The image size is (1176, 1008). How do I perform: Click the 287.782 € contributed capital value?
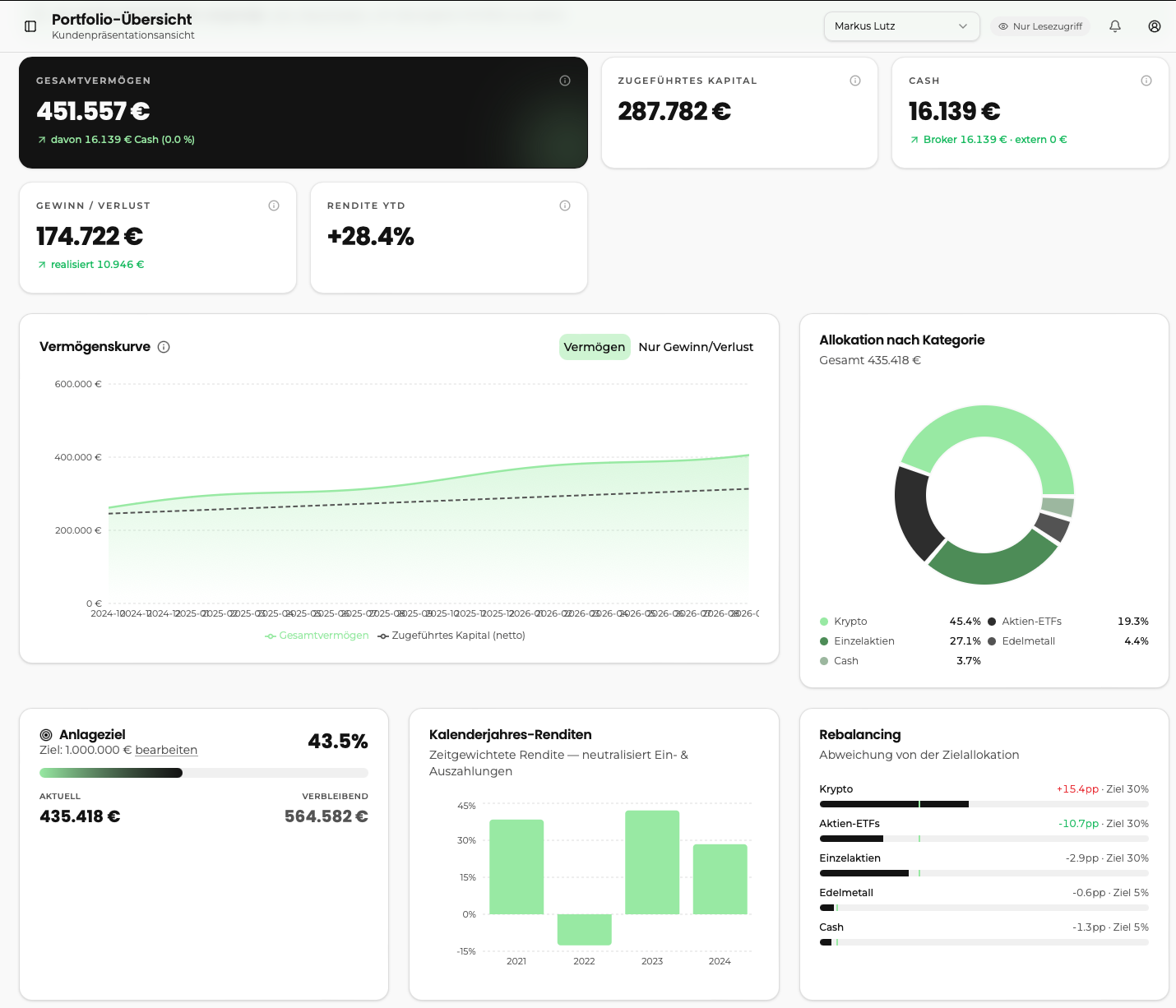674,111
